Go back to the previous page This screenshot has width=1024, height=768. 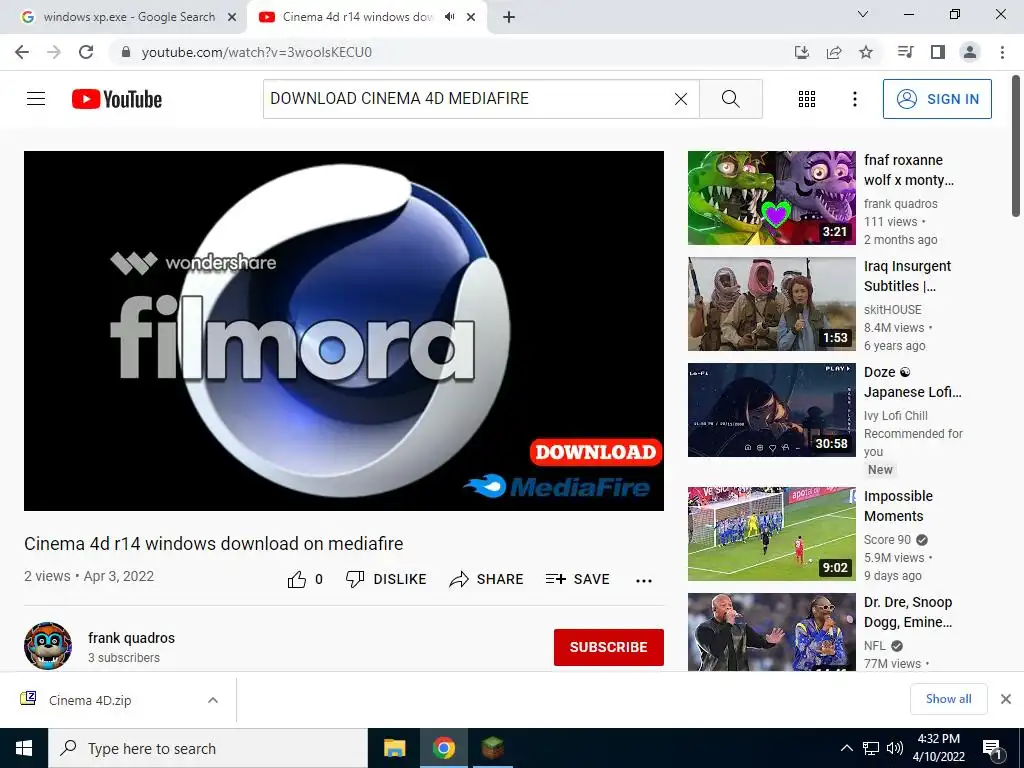pyautogui.click(x=22, y=52)
